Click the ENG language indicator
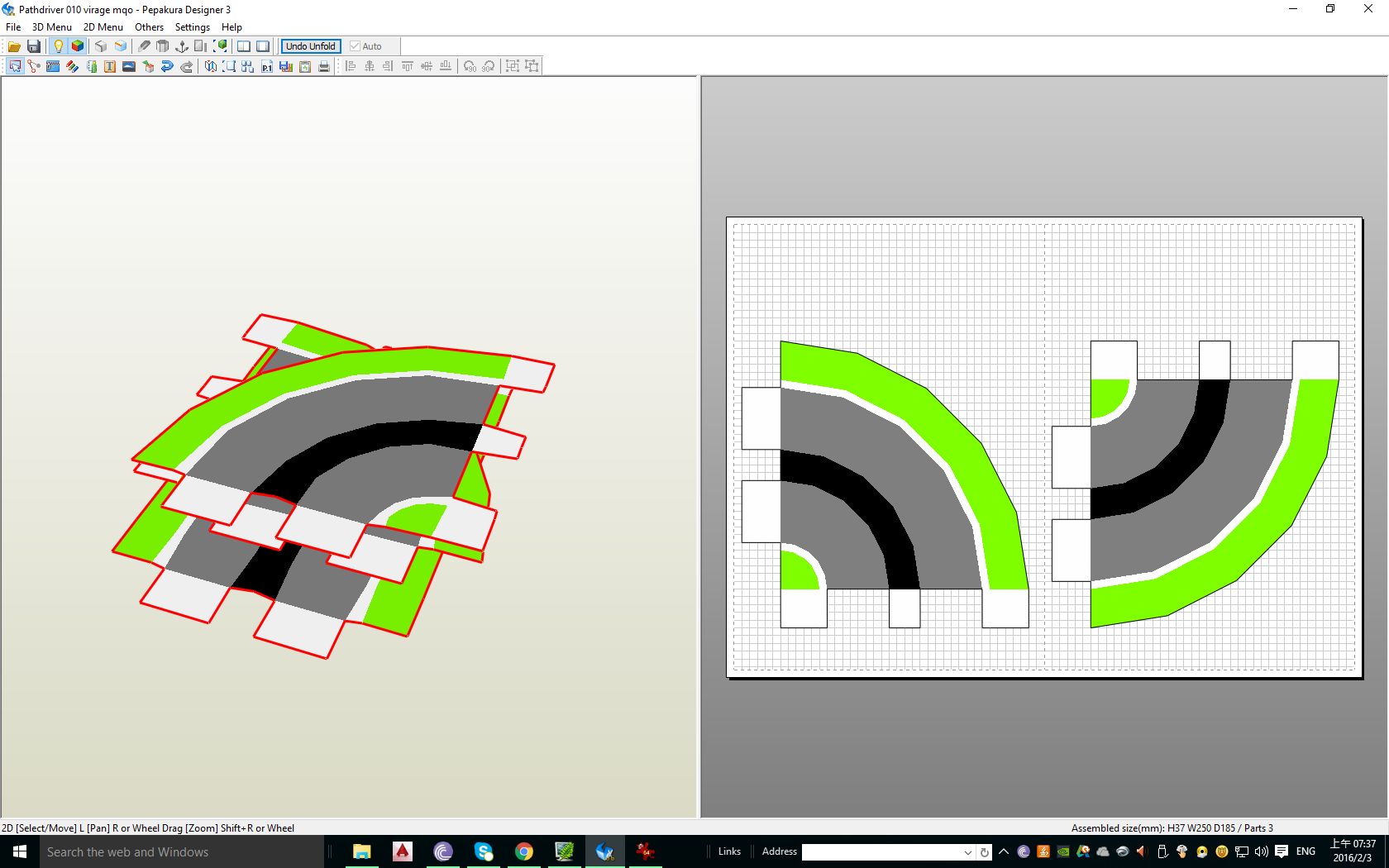 1306,851
